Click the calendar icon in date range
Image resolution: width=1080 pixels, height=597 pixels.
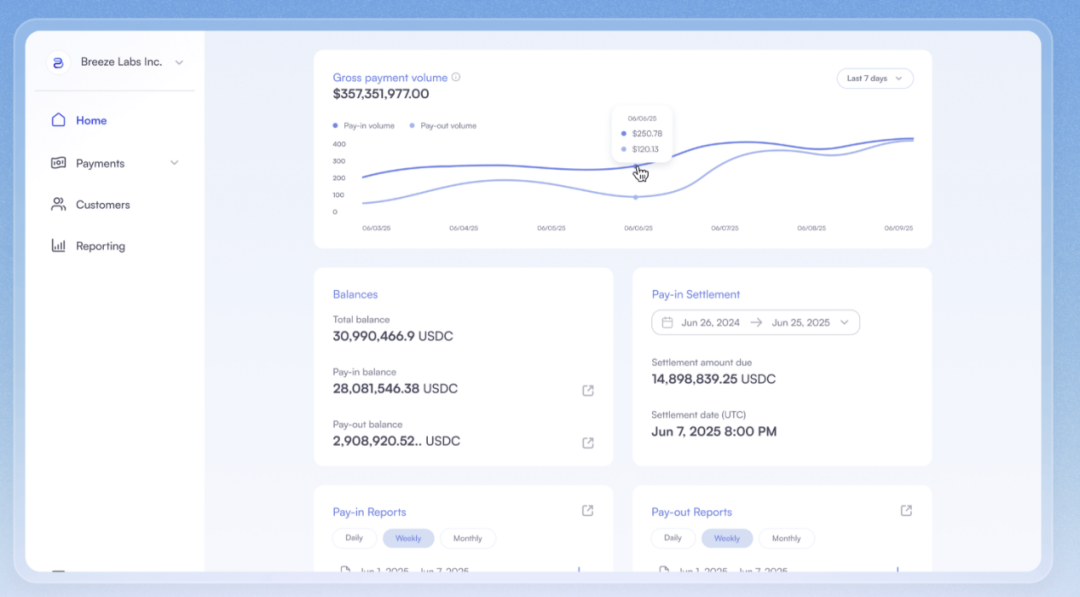pos(667,322)
